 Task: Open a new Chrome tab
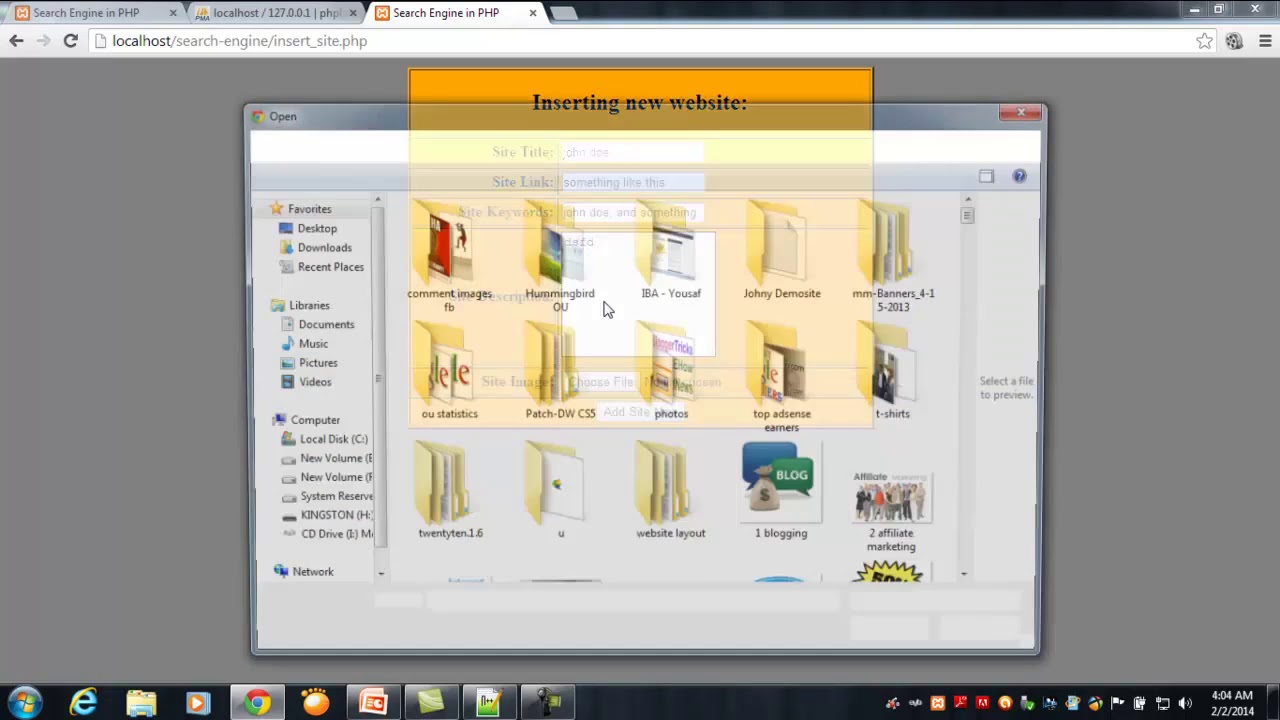pyautogui.click(x=563, y=13)
